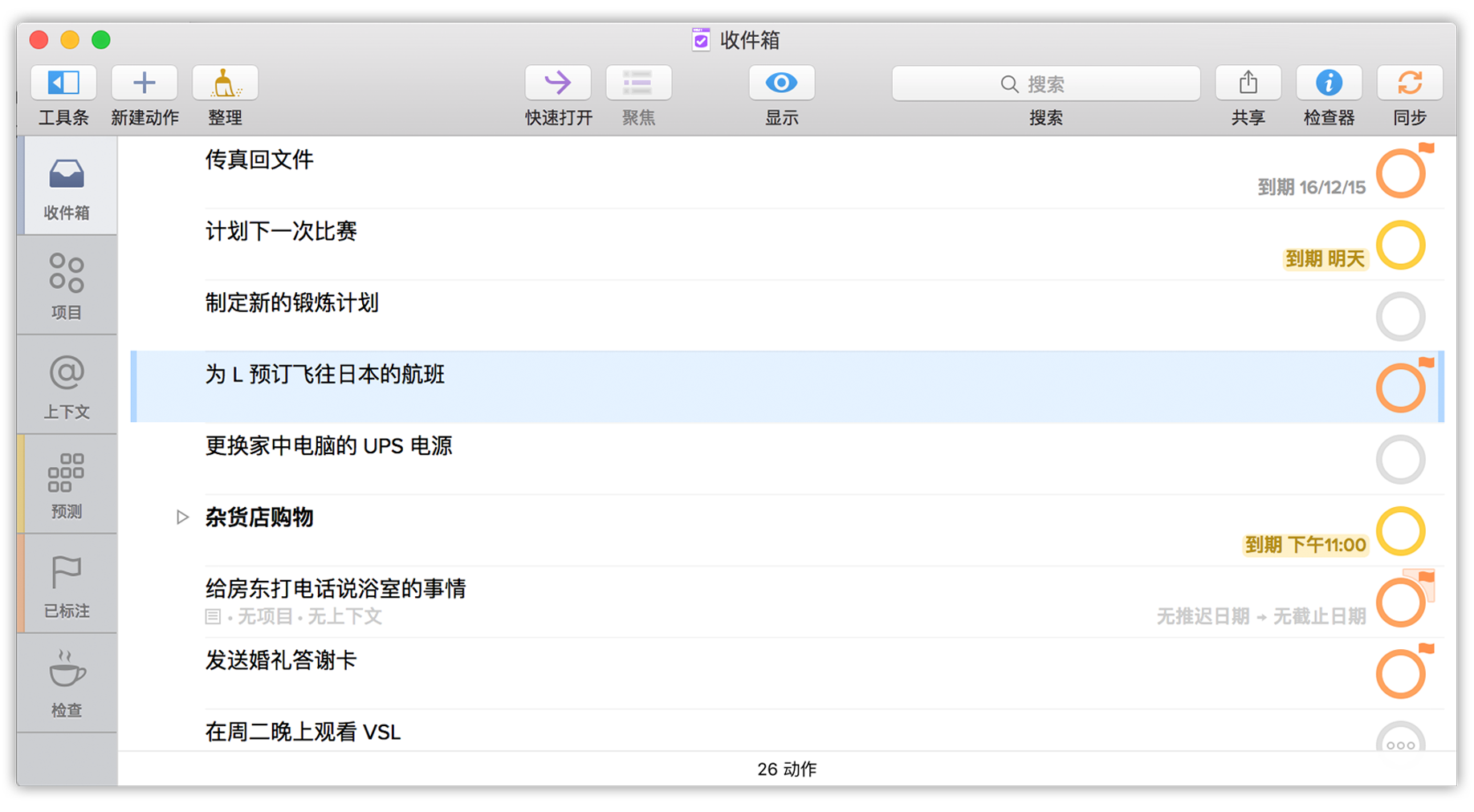
Task: Click the 到期 下午11:00 due label
Action: [1305, 545]
